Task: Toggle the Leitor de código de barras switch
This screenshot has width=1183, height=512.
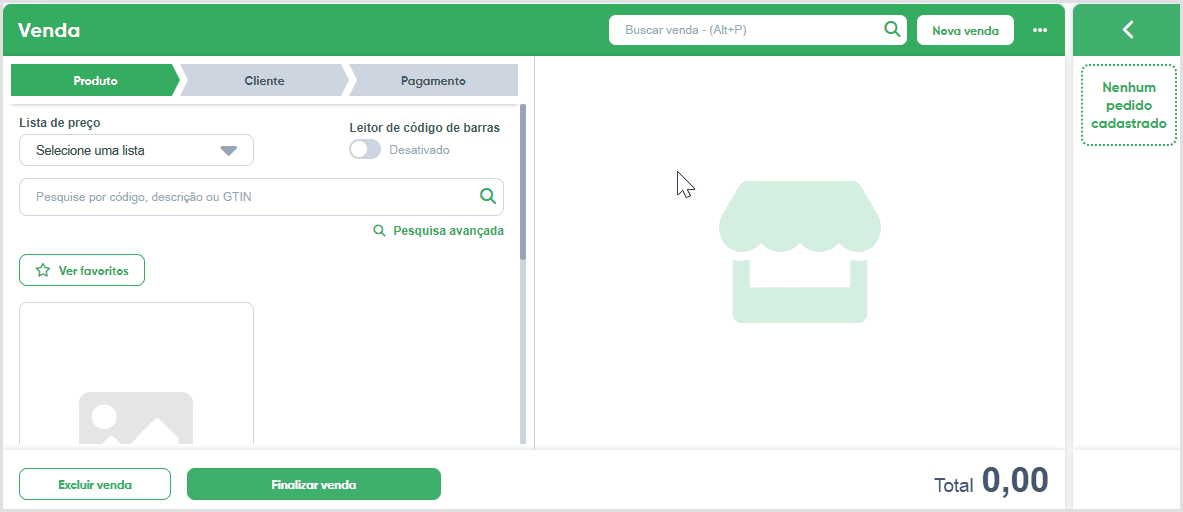Action: [365, 149]
